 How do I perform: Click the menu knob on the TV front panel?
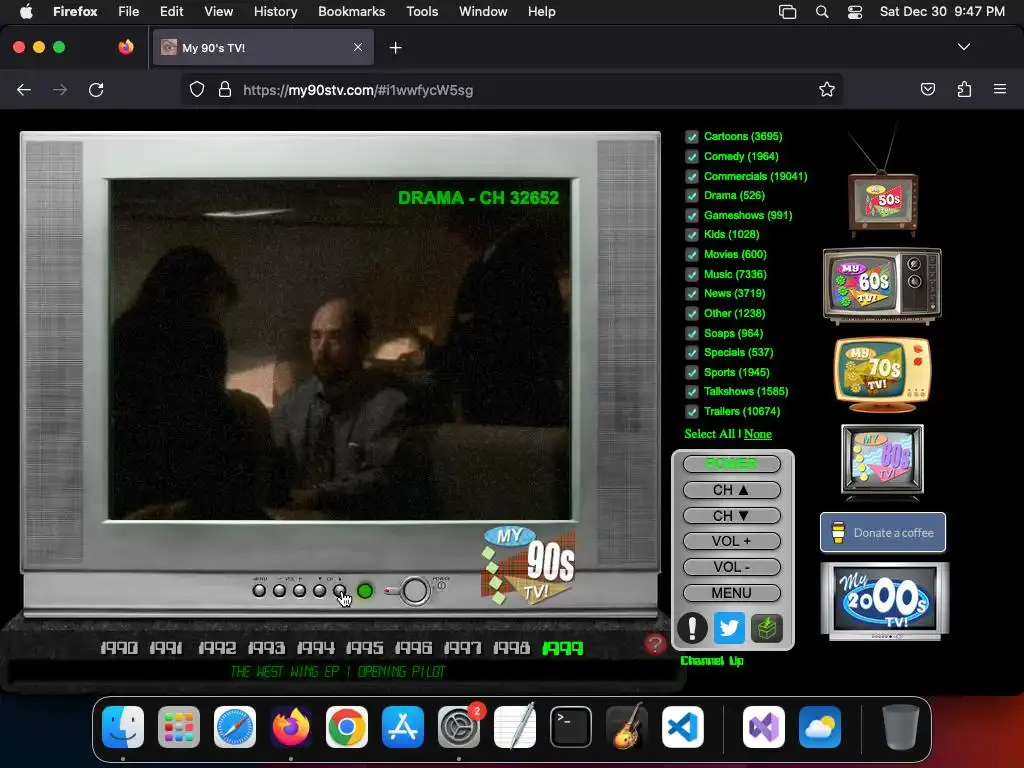[259, 591]
